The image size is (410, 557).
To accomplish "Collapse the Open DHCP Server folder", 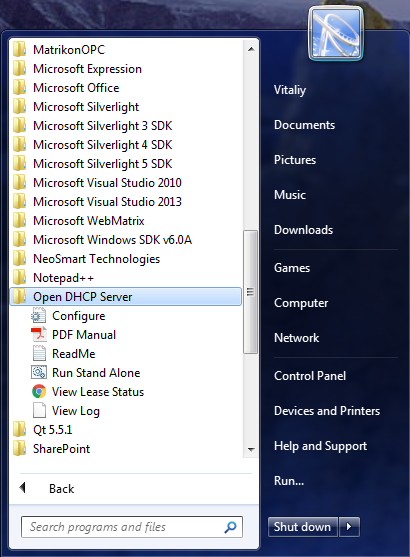I will pyautogui.click(x=126, y=297).
